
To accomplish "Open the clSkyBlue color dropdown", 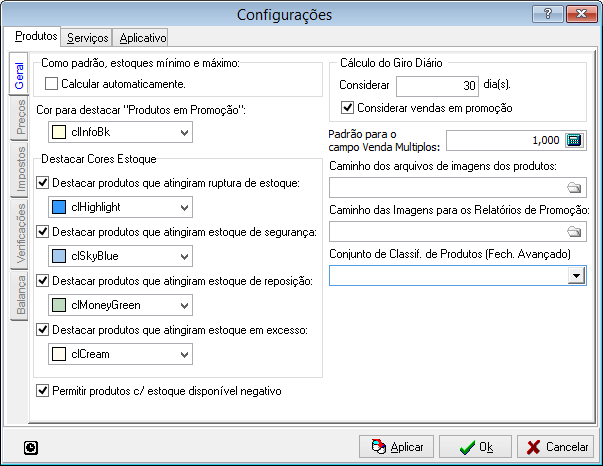I will [x=184, y=256].
